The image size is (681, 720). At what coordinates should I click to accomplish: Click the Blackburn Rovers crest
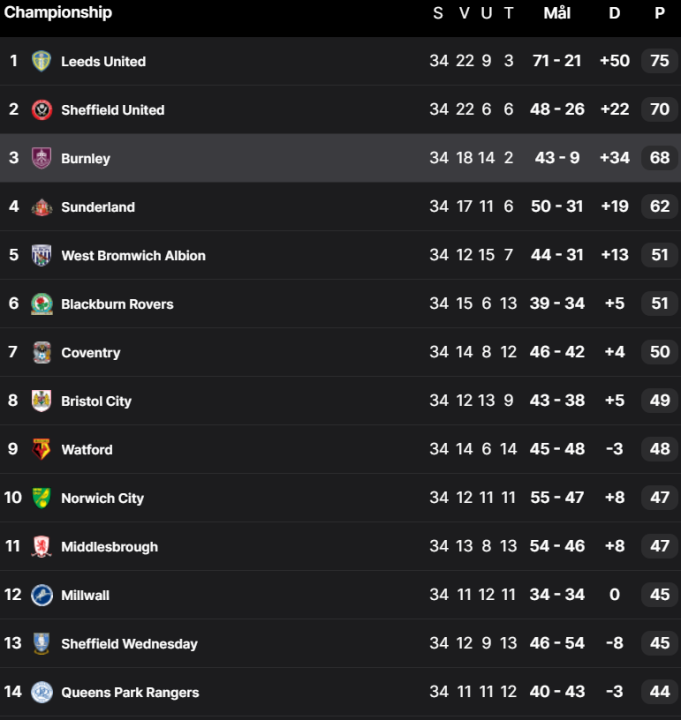[x=41, y=304]
